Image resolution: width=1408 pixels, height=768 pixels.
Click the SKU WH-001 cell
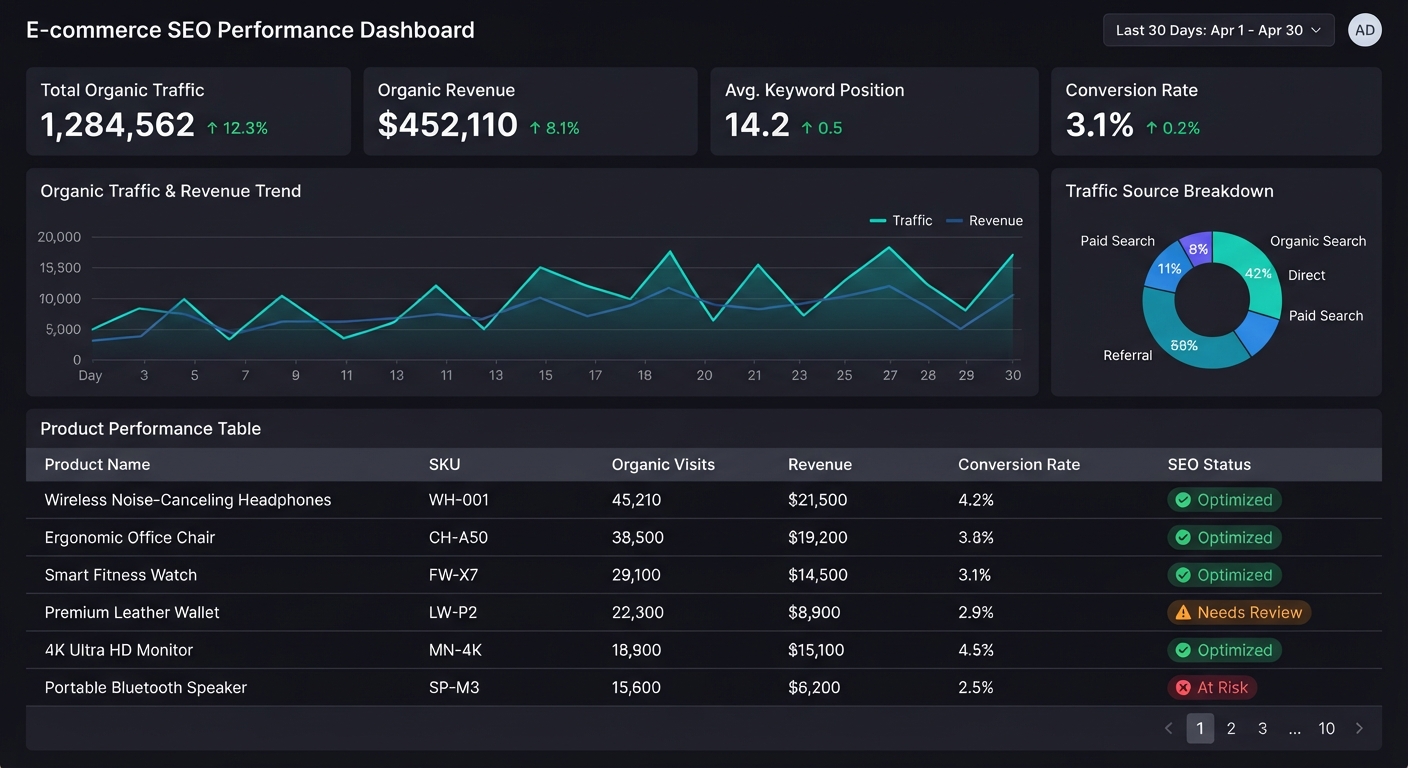459,500
